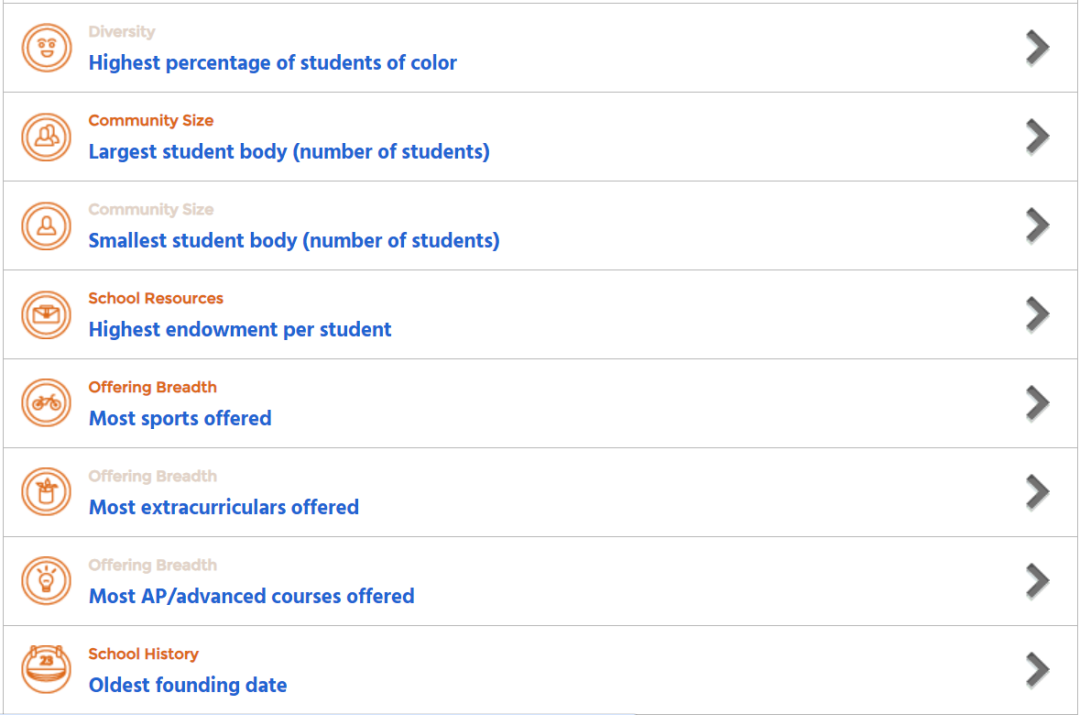Viewport: 1080px width, 715px height.
Task: Open Most extracurriculars offered link
Action: click(x=224, y=507)
